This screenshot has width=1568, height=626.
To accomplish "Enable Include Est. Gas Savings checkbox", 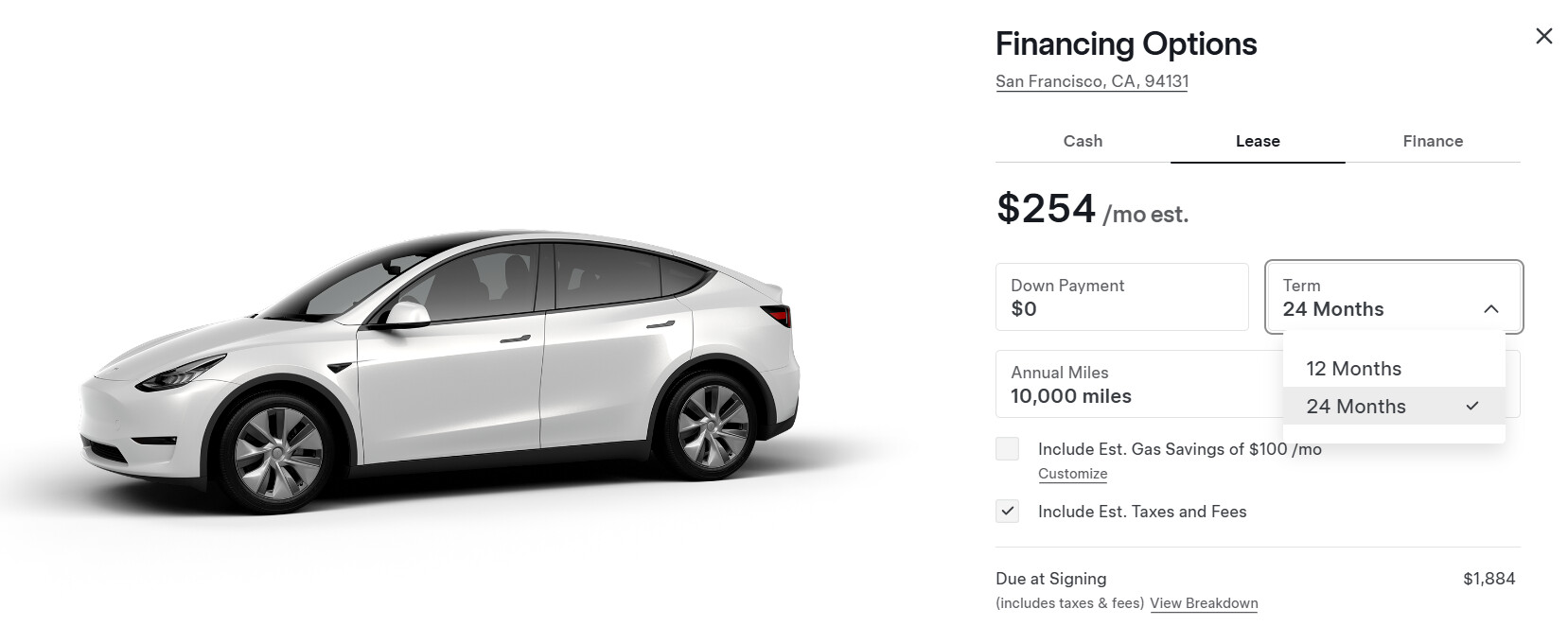I will click(1007, 449).
